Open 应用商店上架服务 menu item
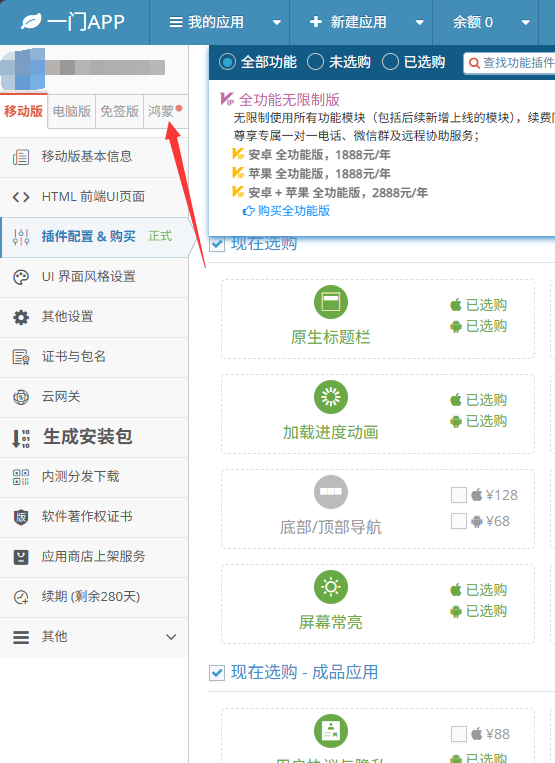Viewport: 555px width, 763px height. [x=94, y=557]
